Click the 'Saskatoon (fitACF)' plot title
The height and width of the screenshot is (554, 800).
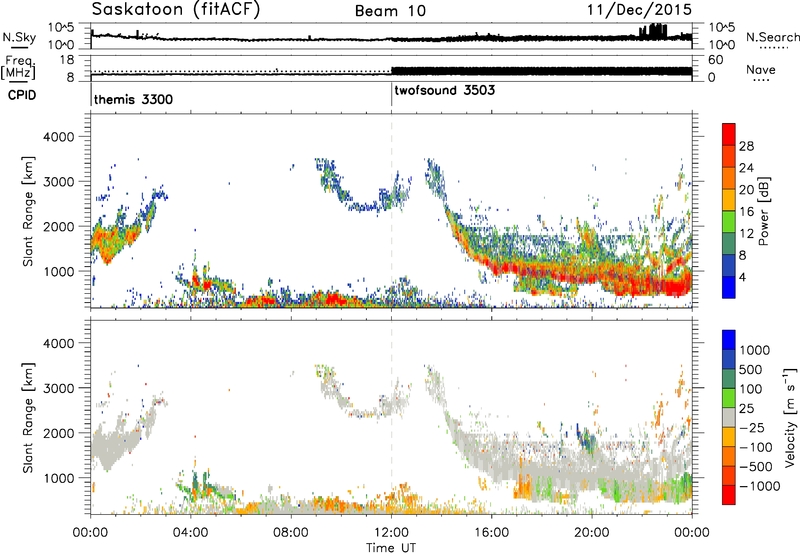176,9
